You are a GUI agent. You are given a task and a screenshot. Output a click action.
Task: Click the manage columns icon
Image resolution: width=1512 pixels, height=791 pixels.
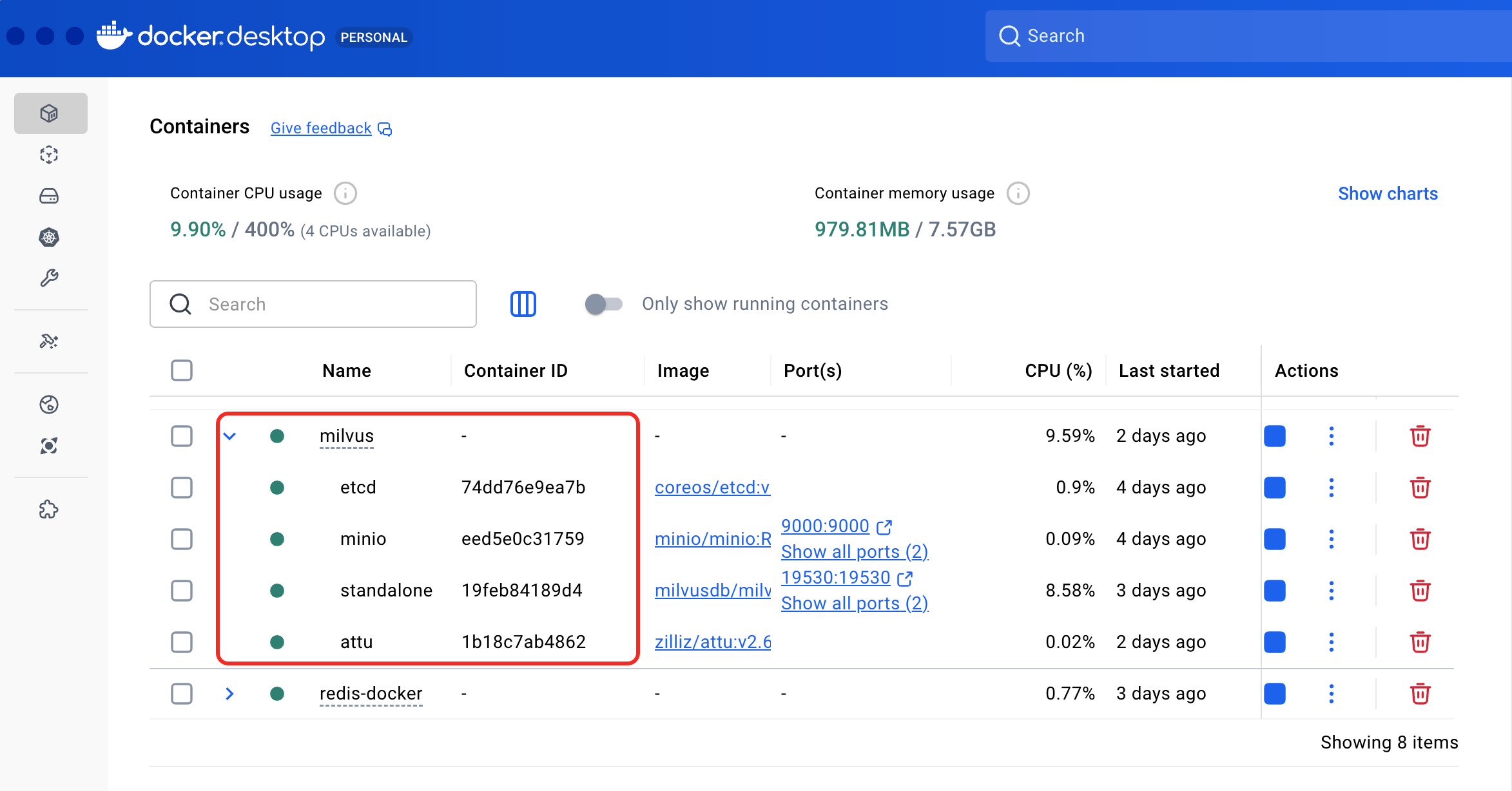[523, 304]
